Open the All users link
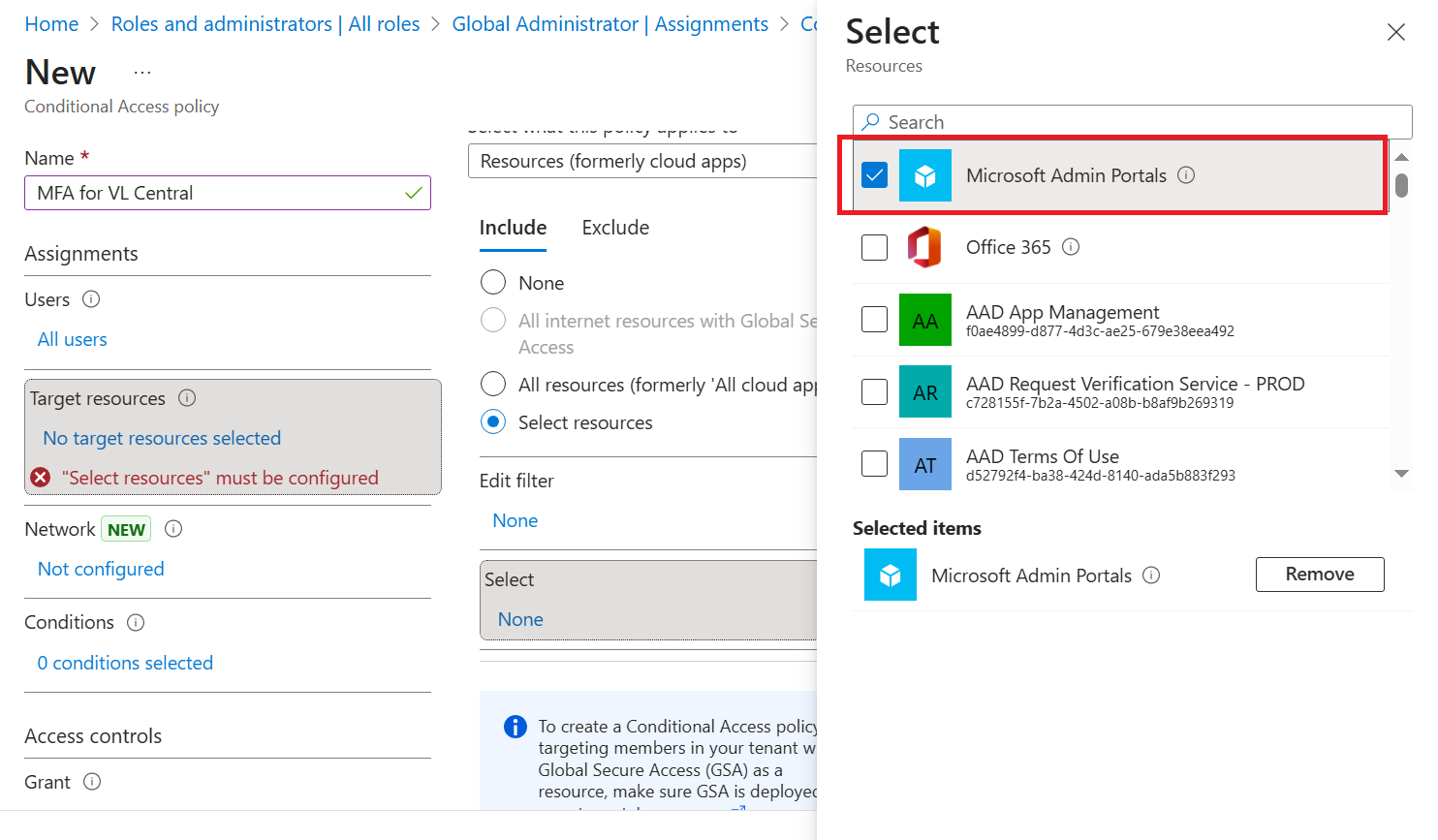Viewport: 1438px width, 840px height. point(73,340)
